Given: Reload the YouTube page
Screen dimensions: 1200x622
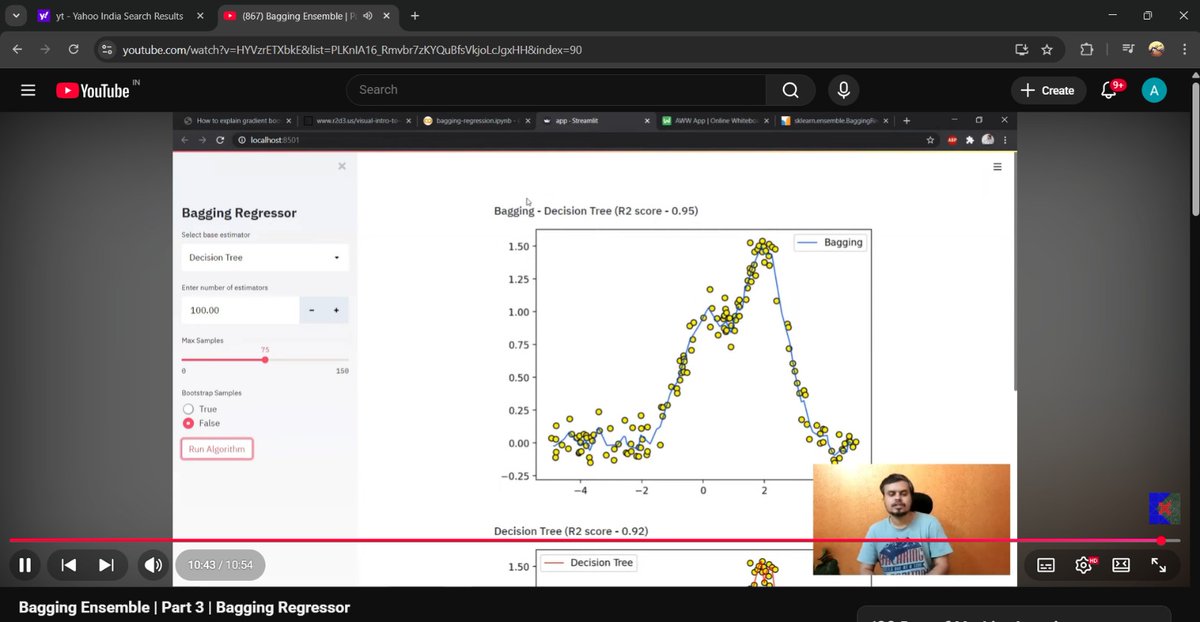Looking at the screenshot, I should point(73,49).
